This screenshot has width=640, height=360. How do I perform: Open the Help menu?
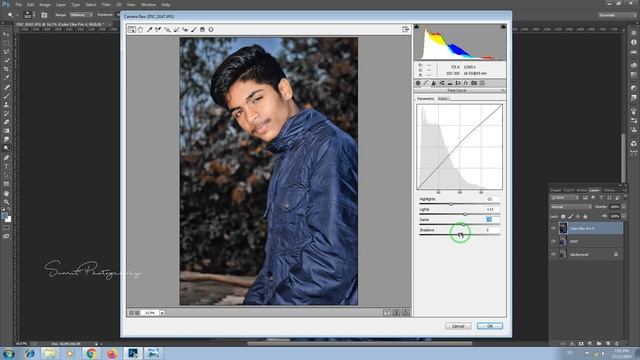pyautogui.click(x=165, y=4)
